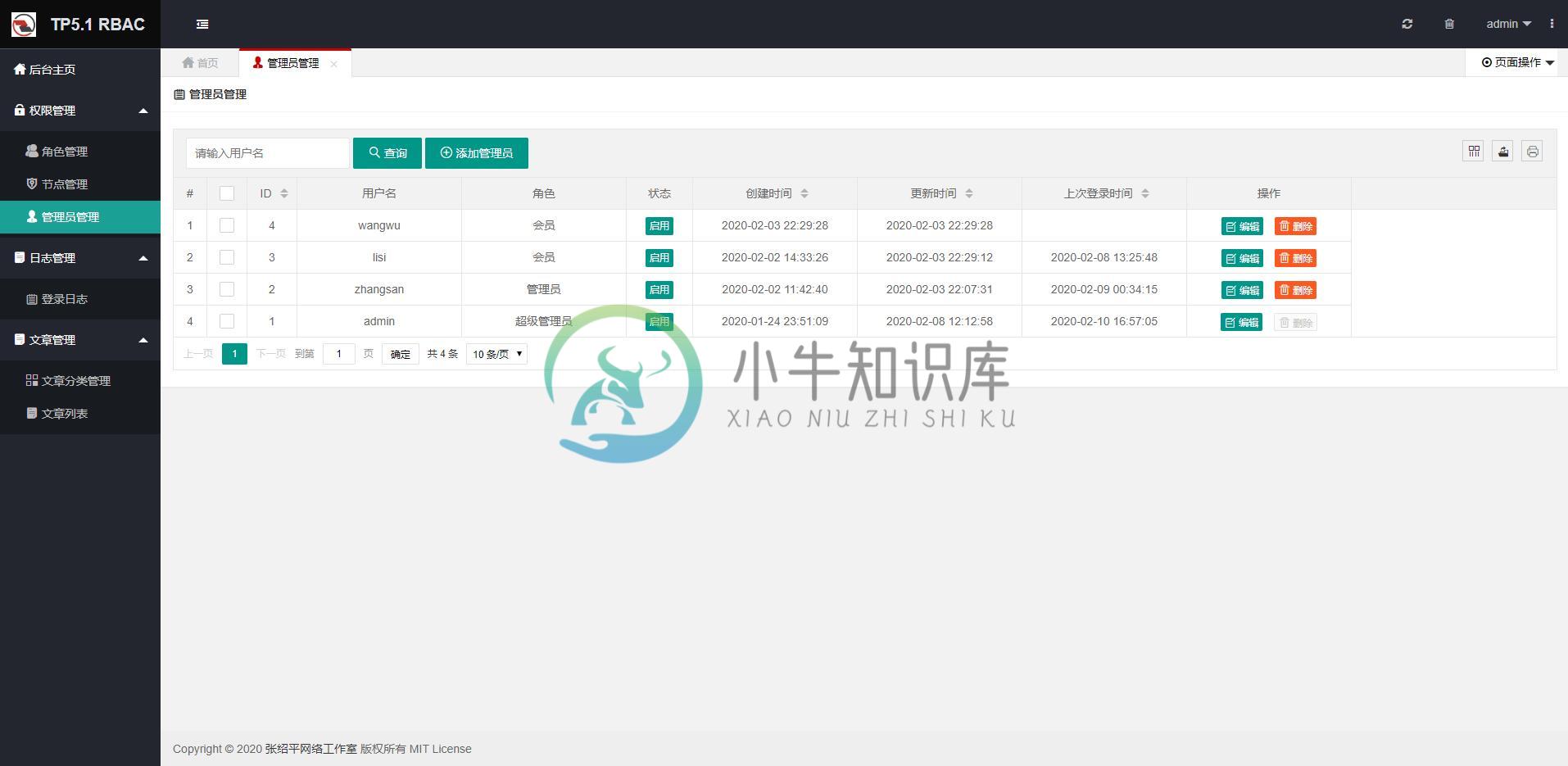This screenshot has height=766, width=1568.
Task: Sort by 创建时间 column arrows
Action: tap(804, 193)
